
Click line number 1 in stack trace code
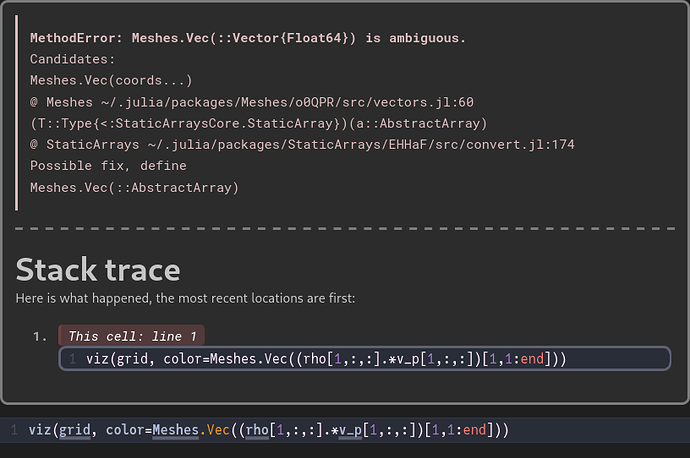[x=73, y=358]
